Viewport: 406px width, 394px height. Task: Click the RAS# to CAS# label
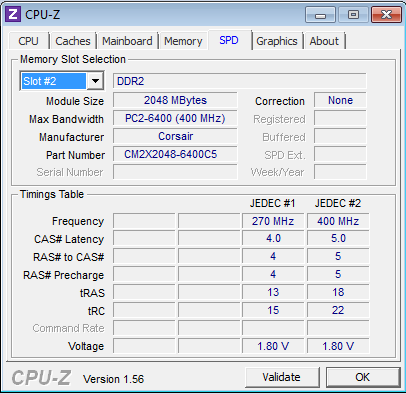[68, 257]
